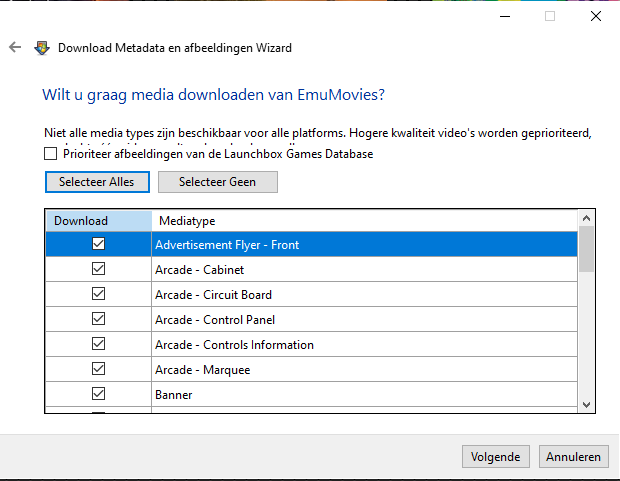This screenshot has width=620, height=481.
Task: Click the wizard download icon in title
Action: click(x=42, y=47)
